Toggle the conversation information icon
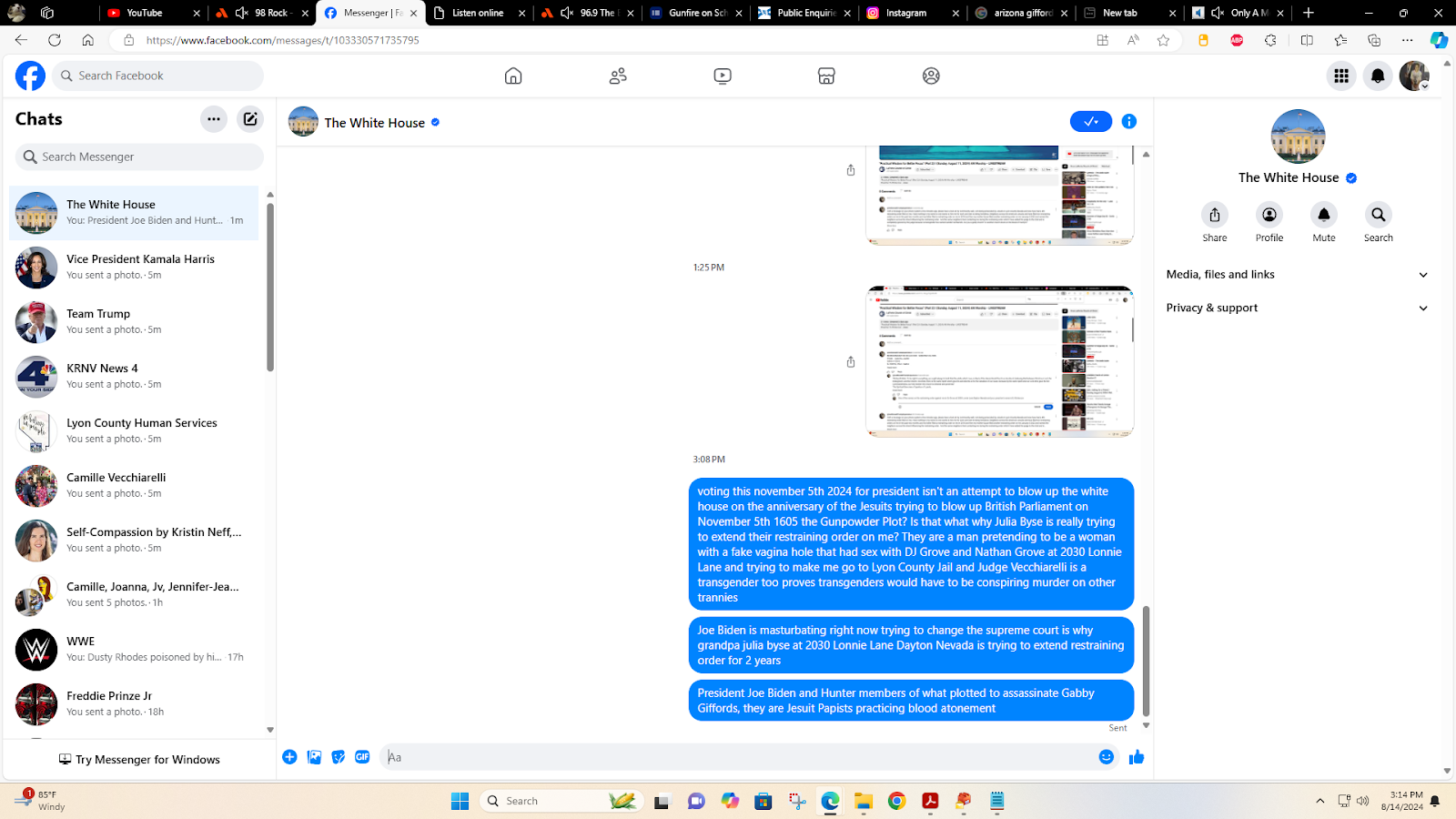The width and height of the screenshot is (1456, 819). (1129, 122)
